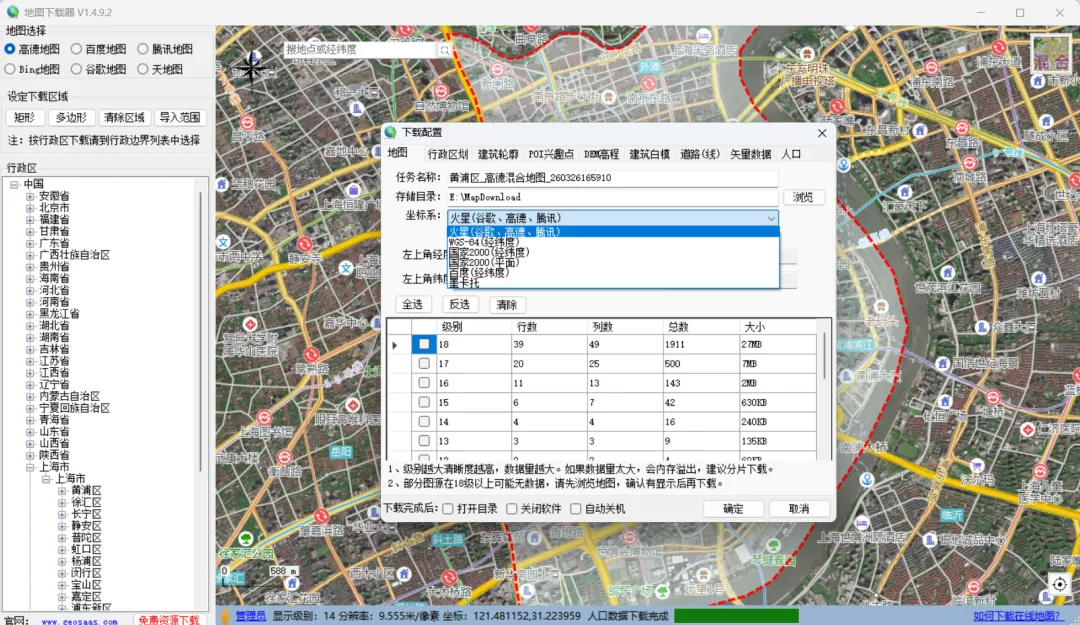Switch to the POI兴趣点 tab
The height and width of the screenshot is (625, 1080).
click(x=551, y=154)
